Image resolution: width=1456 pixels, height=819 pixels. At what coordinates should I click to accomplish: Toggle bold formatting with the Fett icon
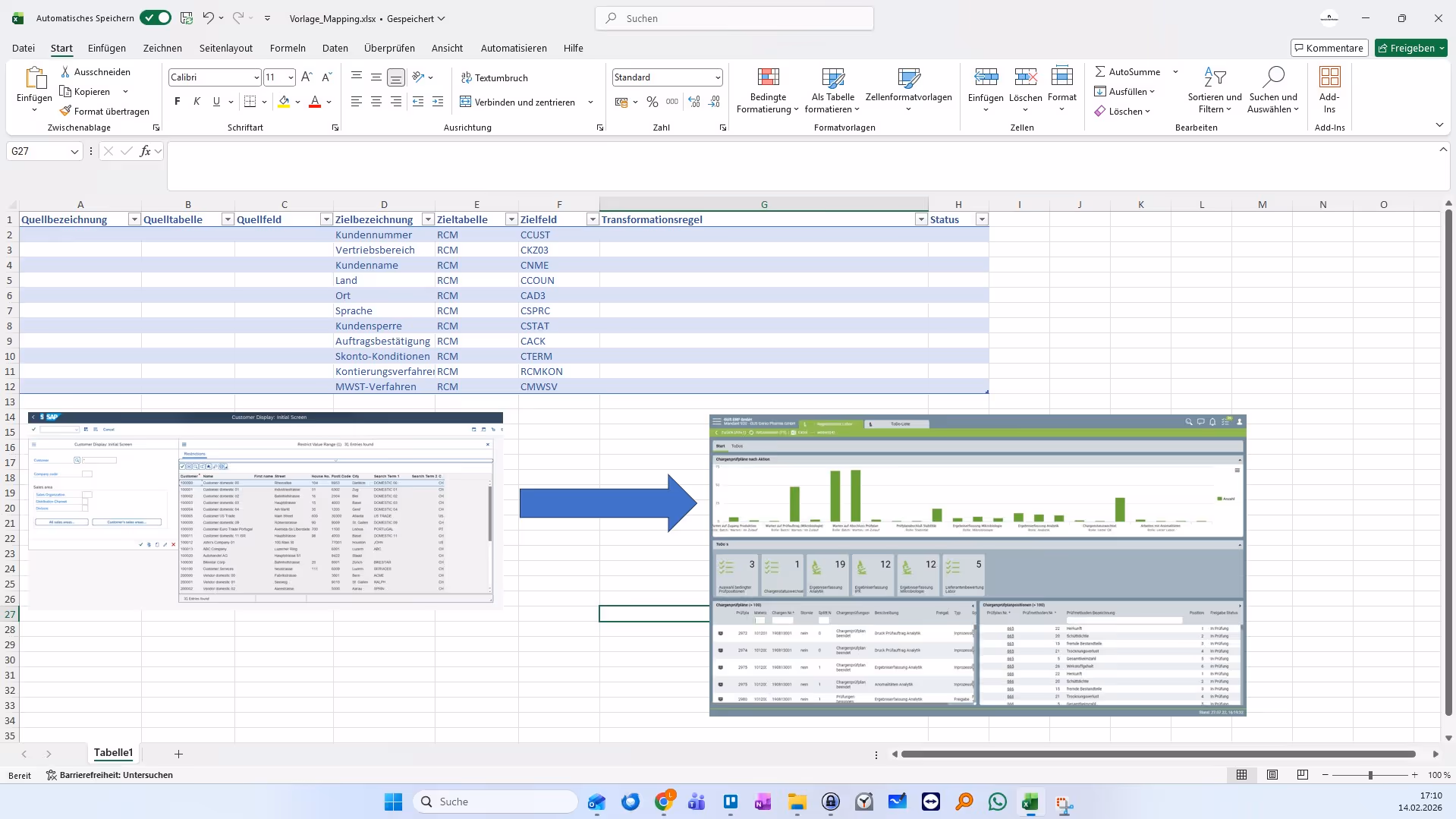tap(177, 101)
